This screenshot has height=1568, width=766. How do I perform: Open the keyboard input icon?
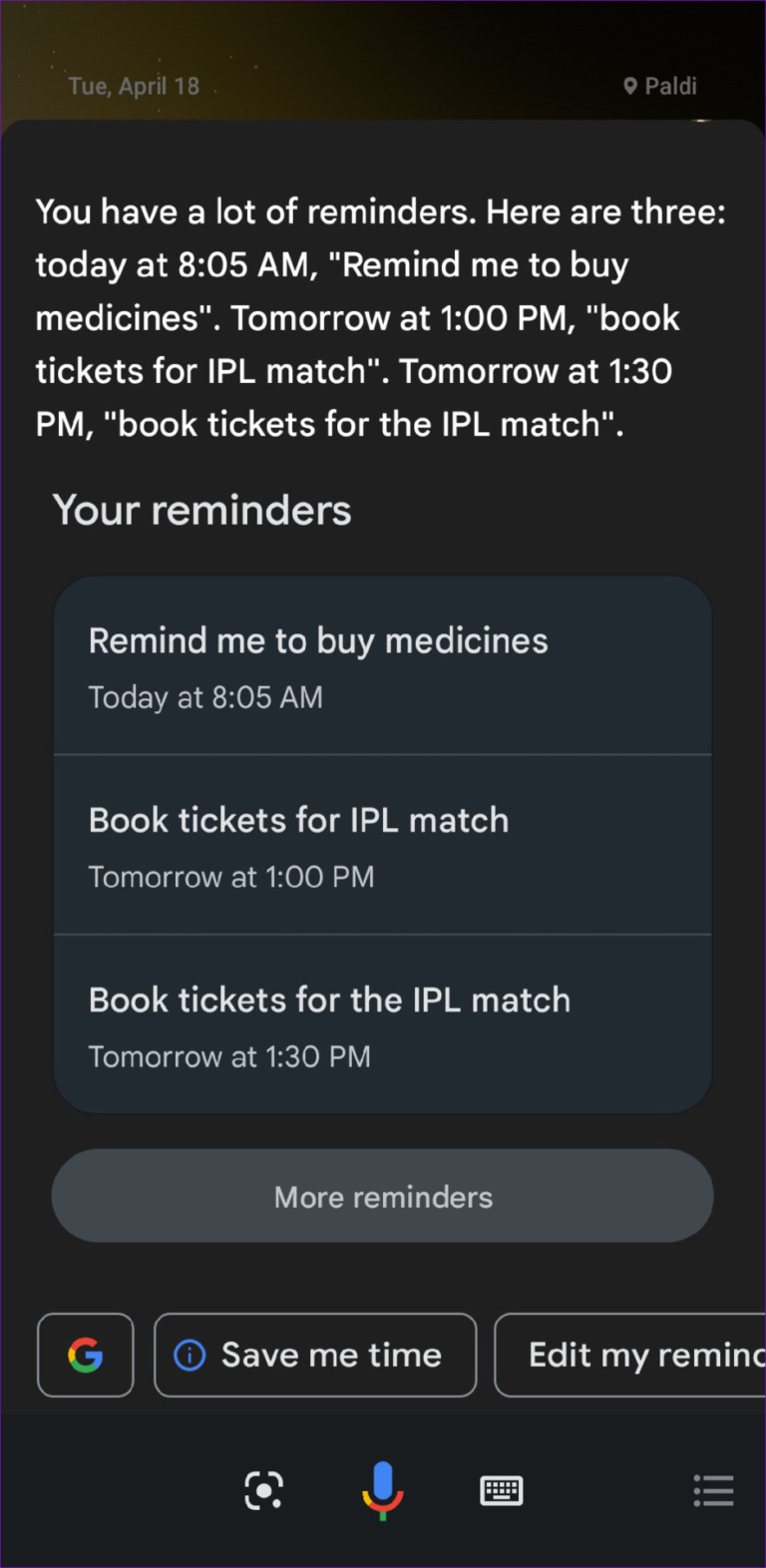click(x=502, y=1491)
